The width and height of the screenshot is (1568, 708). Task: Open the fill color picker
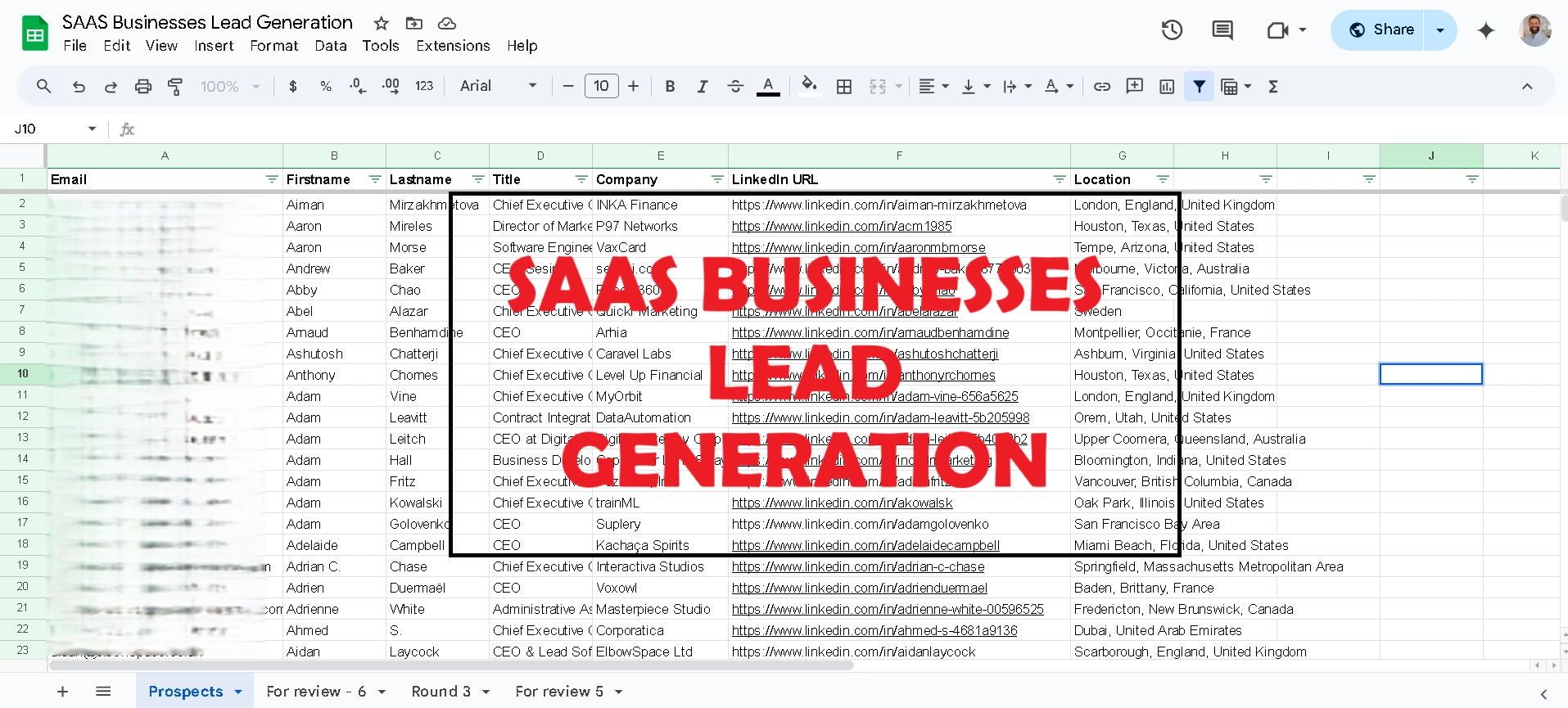(809, 87)
